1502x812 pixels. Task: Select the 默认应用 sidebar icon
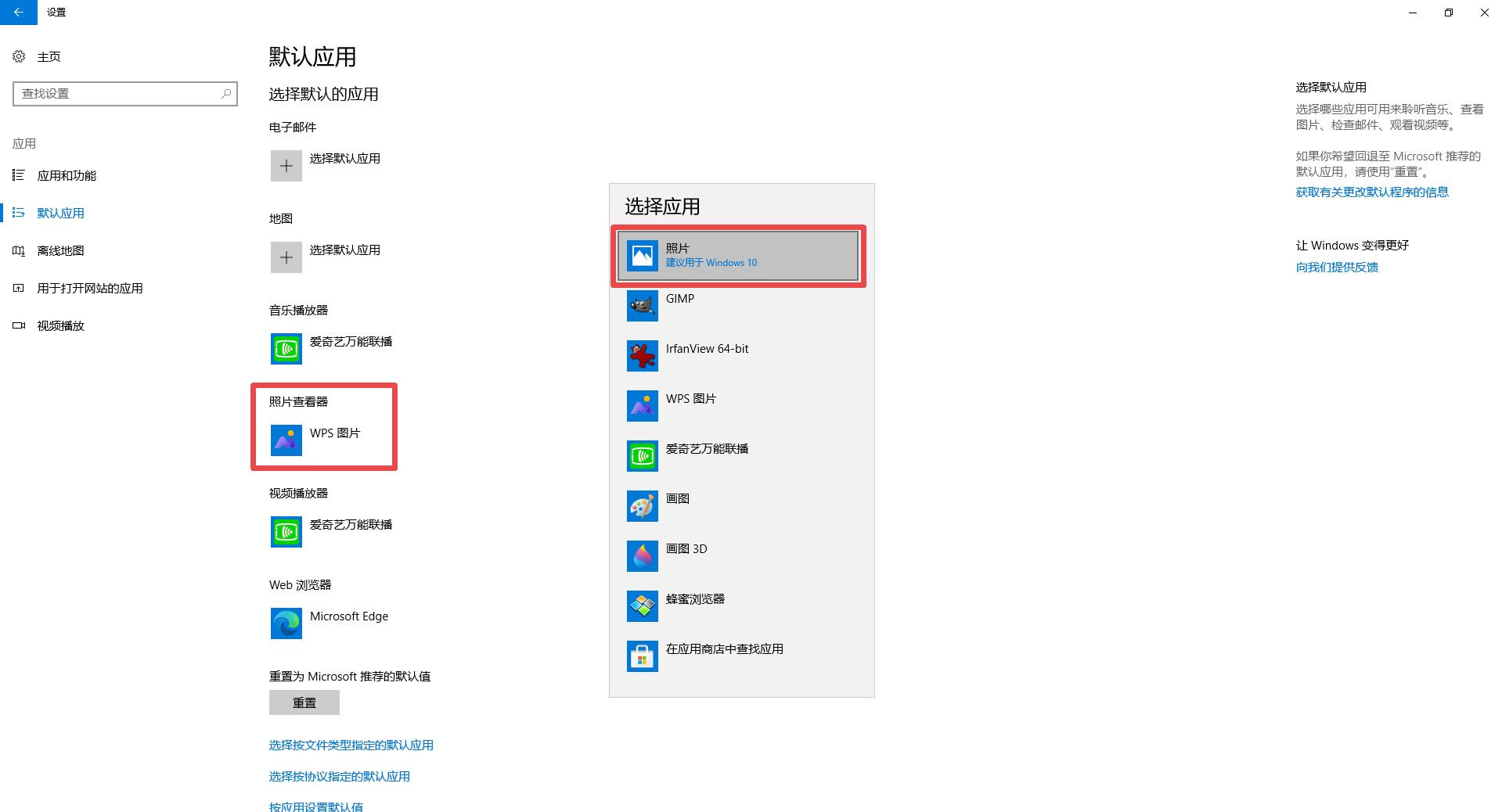[x=19, y=213]
